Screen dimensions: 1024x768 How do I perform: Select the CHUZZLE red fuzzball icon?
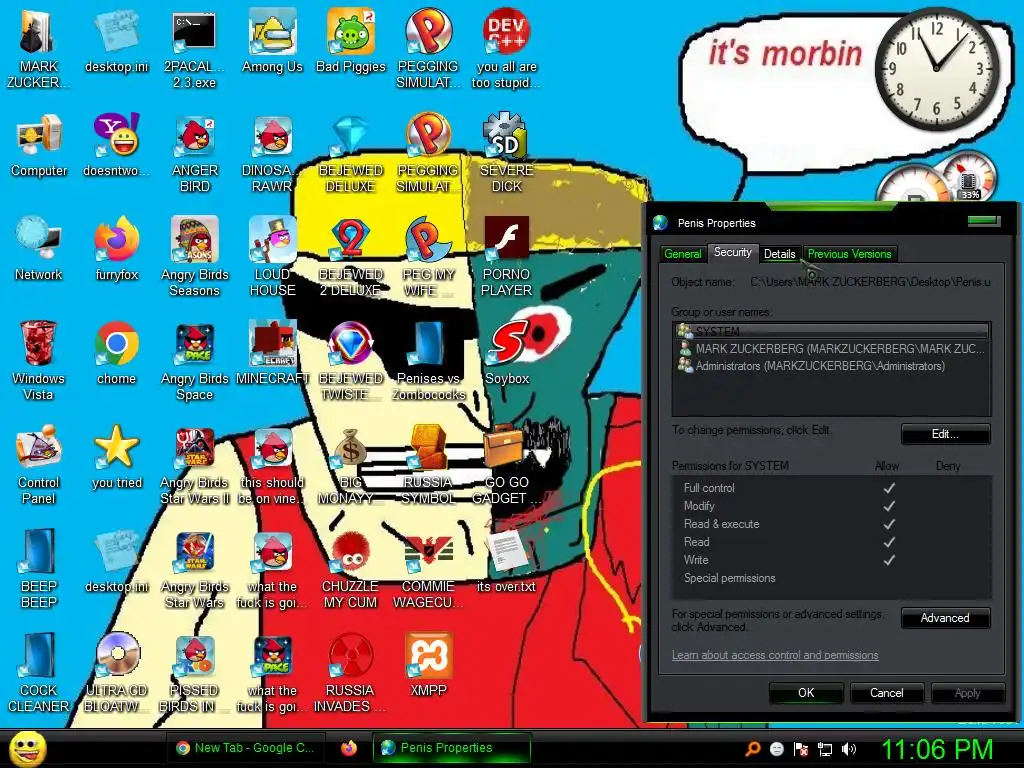click(x=351, y=568)
